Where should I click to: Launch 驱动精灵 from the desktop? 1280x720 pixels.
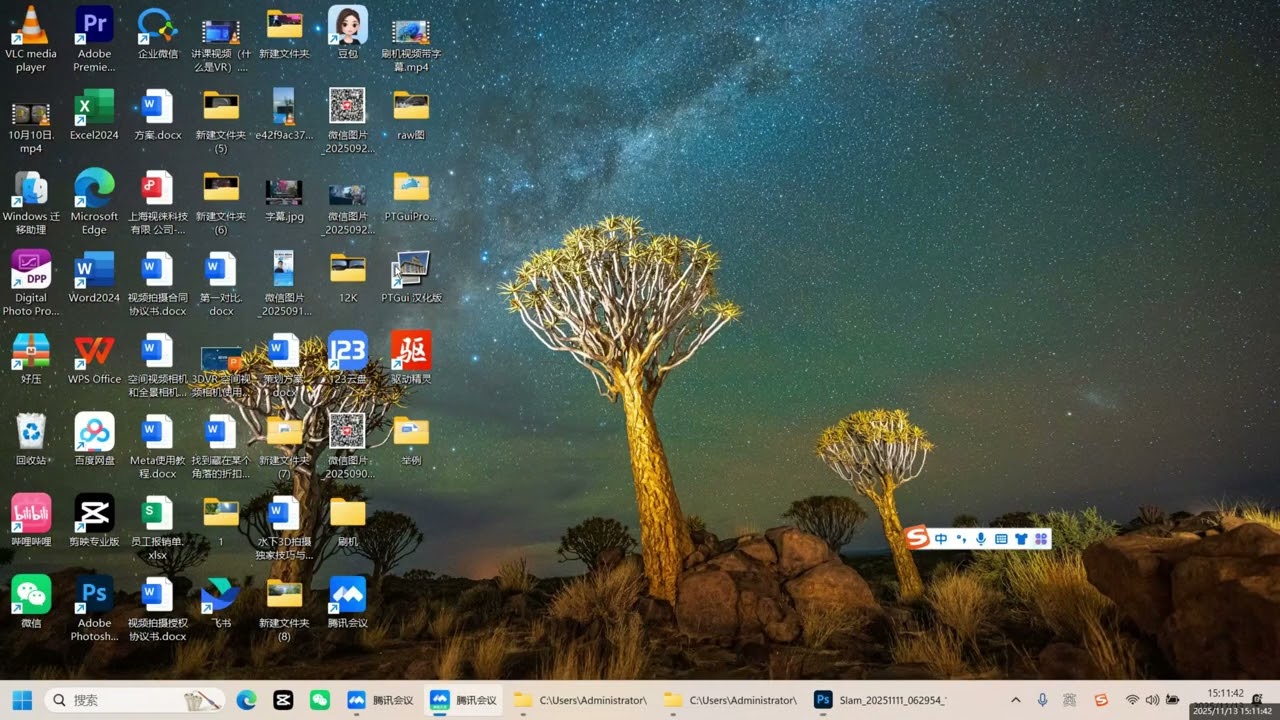click(411, 358)
